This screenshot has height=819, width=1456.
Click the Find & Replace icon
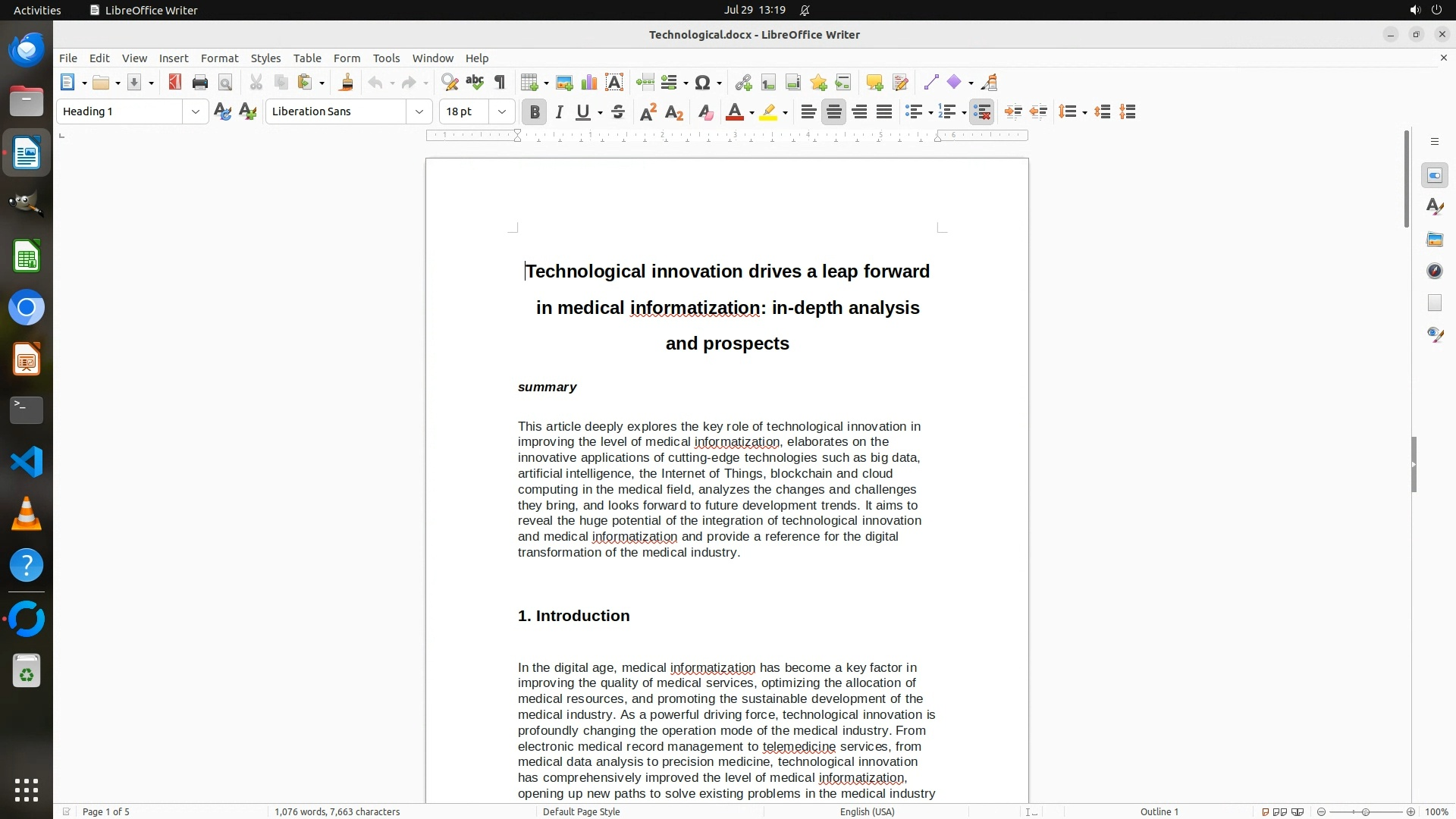point(450,83)
